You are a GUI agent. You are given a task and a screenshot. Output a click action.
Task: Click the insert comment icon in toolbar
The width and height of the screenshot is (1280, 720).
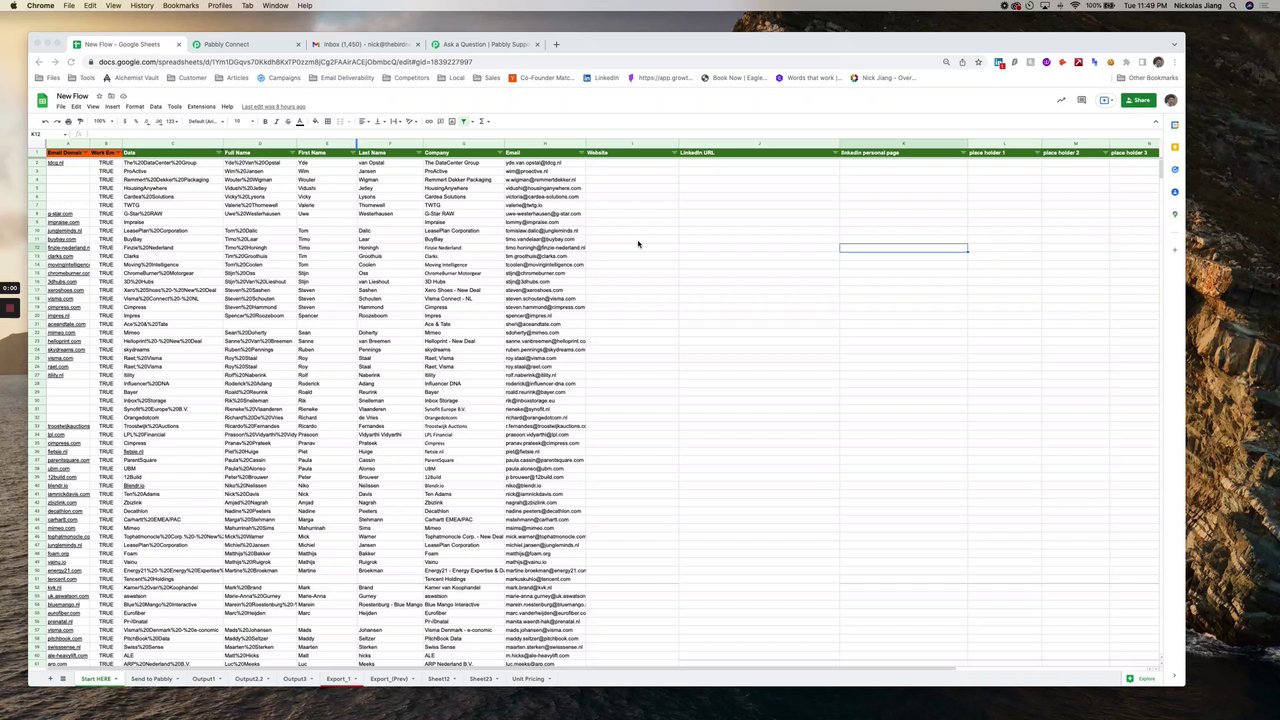[441, 121]
